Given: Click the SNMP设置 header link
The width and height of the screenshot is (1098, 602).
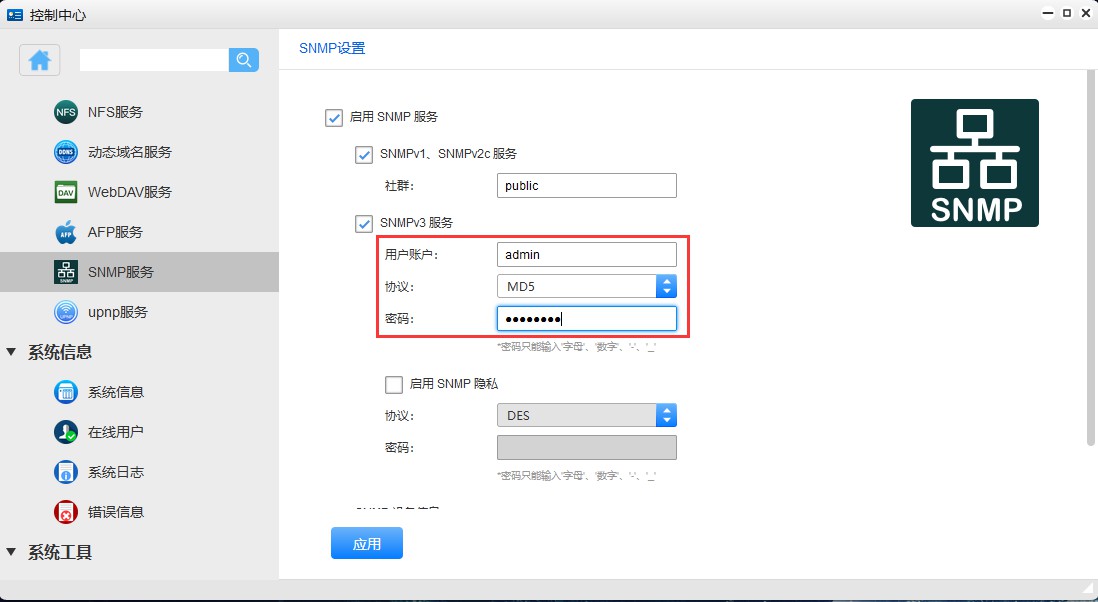Looking at the screenshot, I should click(332, 47).
